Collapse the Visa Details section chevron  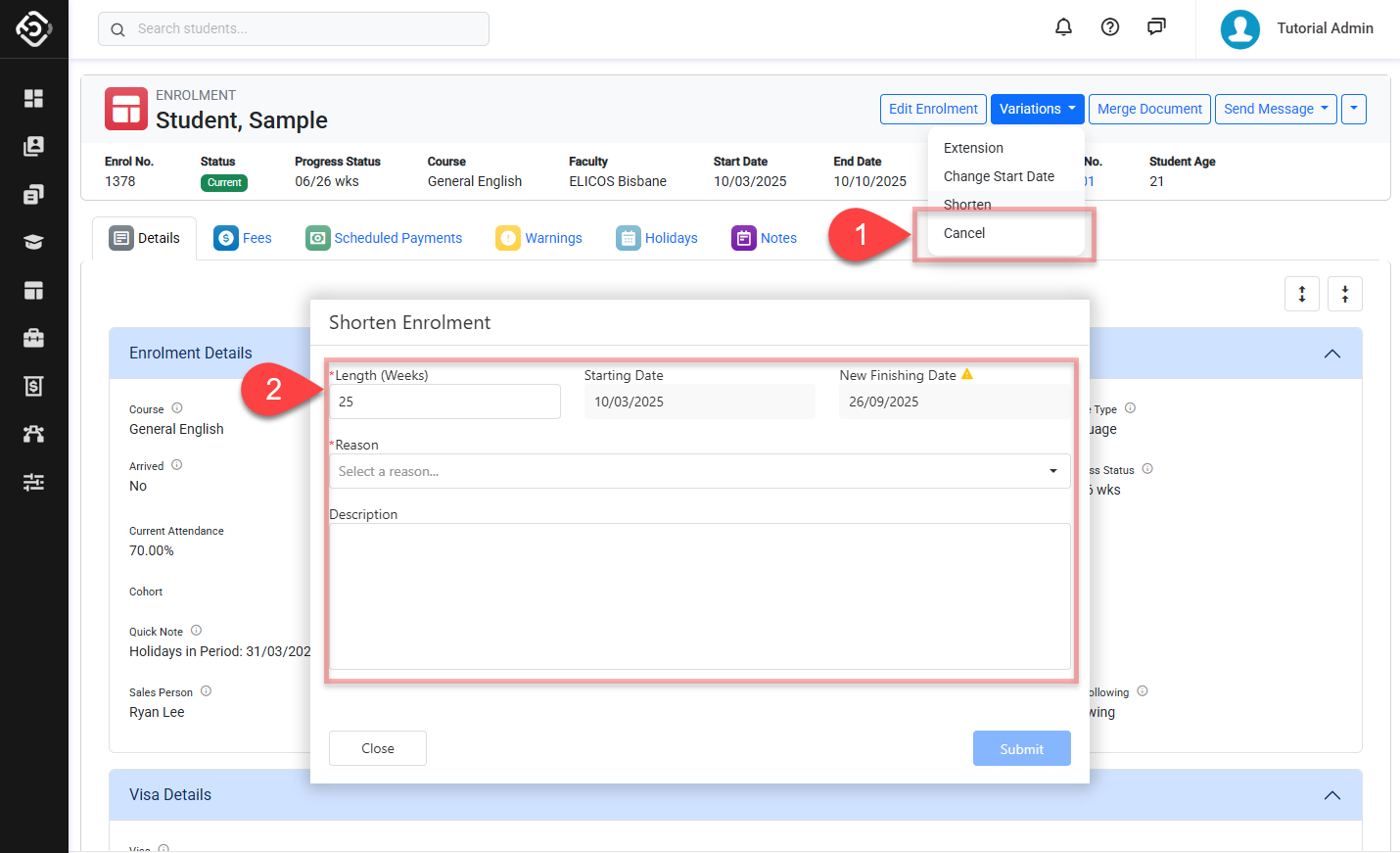[x=1331, y=795]
